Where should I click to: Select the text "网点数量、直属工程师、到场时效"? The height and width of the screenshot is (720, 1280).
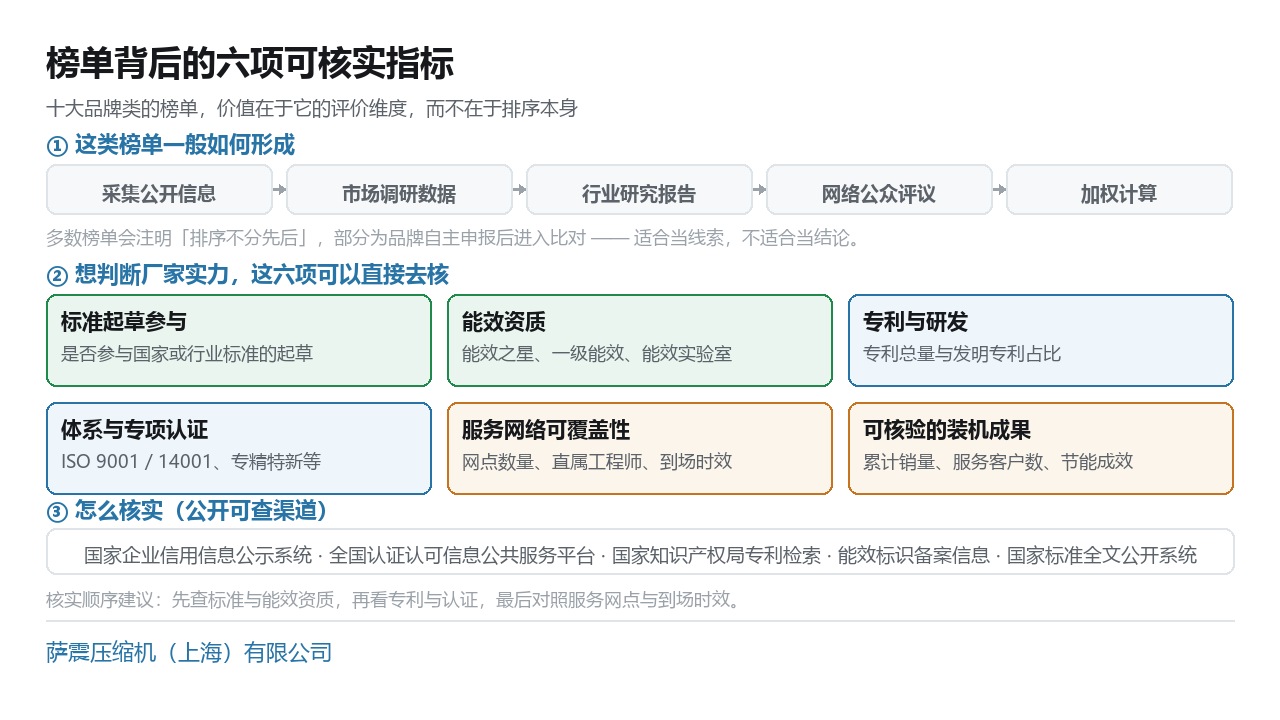point(597,462)
